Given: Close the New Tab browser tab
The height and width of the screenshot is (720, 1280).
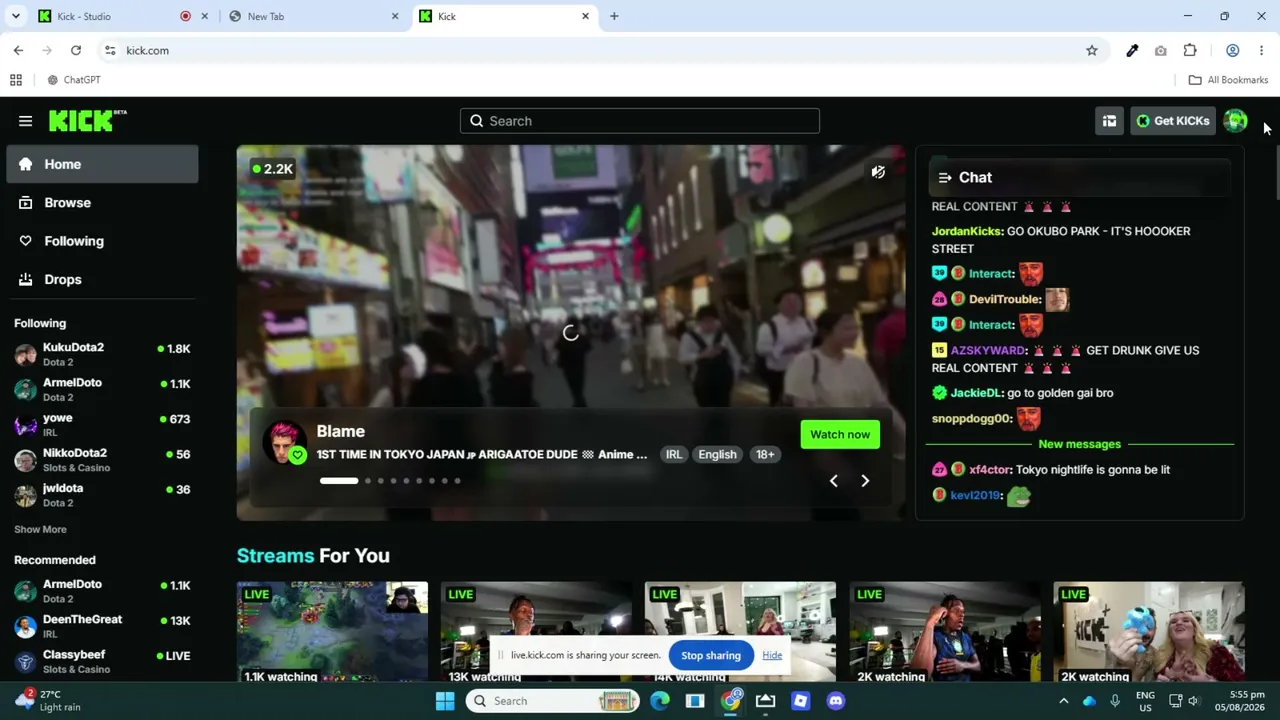Looking at the screenshot, I should [x=395, y=16].
